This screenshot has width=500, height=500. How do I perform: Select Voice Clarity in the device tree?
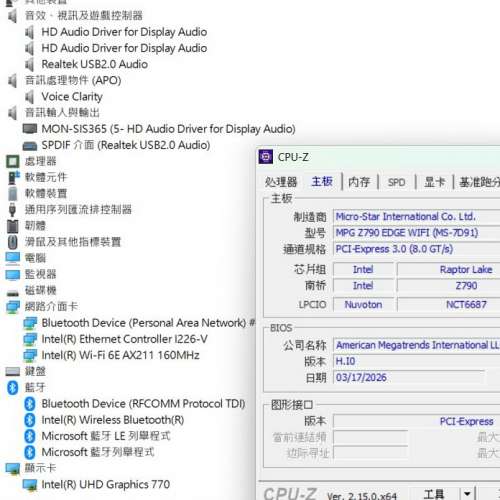(x=72, y=97)
